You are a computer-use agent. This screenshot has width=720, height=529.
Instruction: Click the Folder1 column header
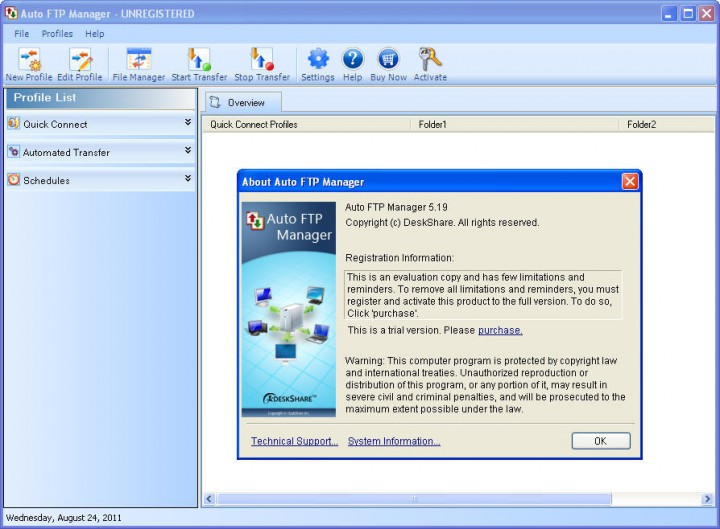pyautogui.click(x=515, y=124)
